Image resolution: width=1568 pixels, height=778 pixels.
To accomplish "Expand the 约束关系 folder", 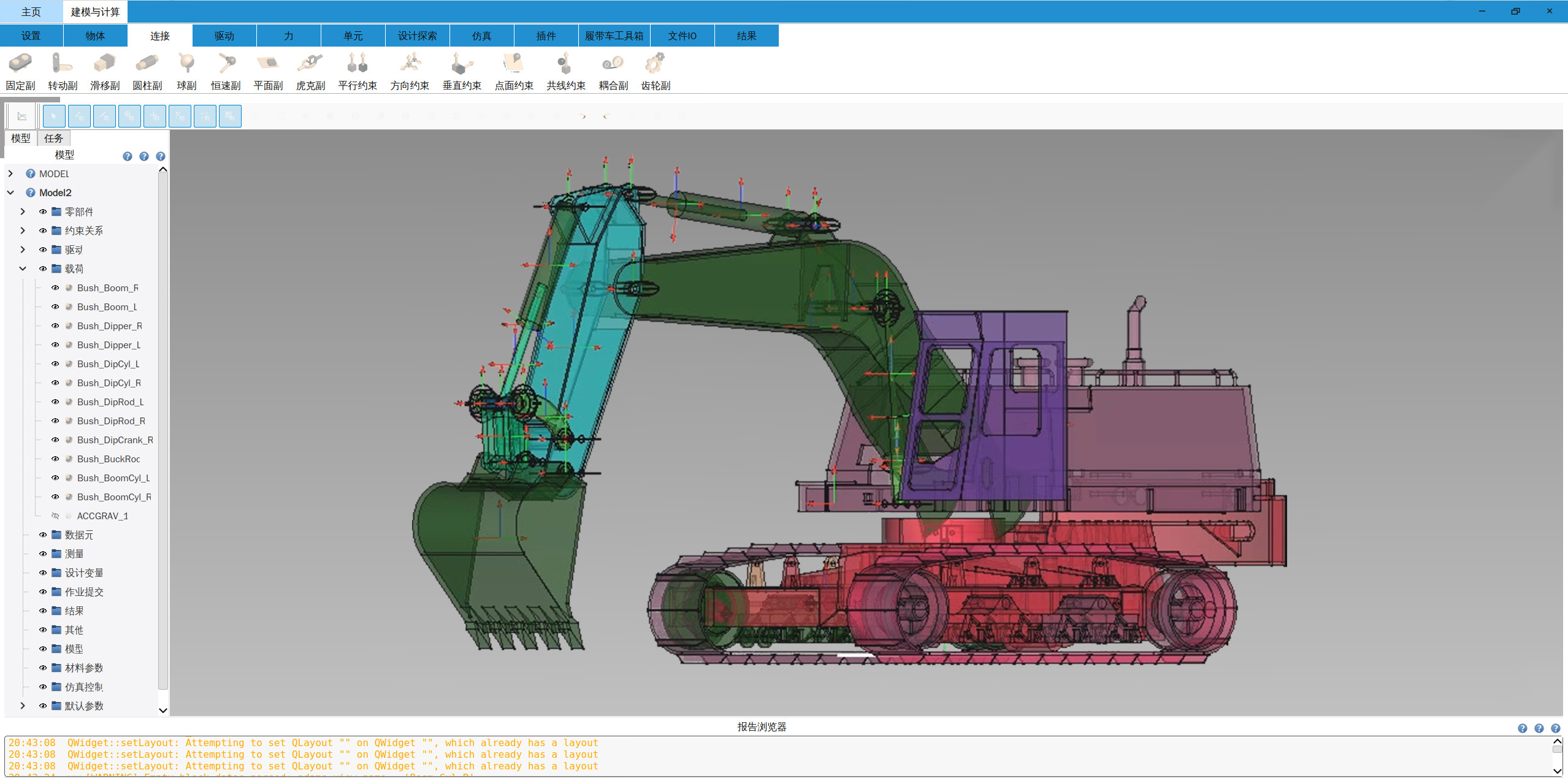I will [x=23, y=231].
